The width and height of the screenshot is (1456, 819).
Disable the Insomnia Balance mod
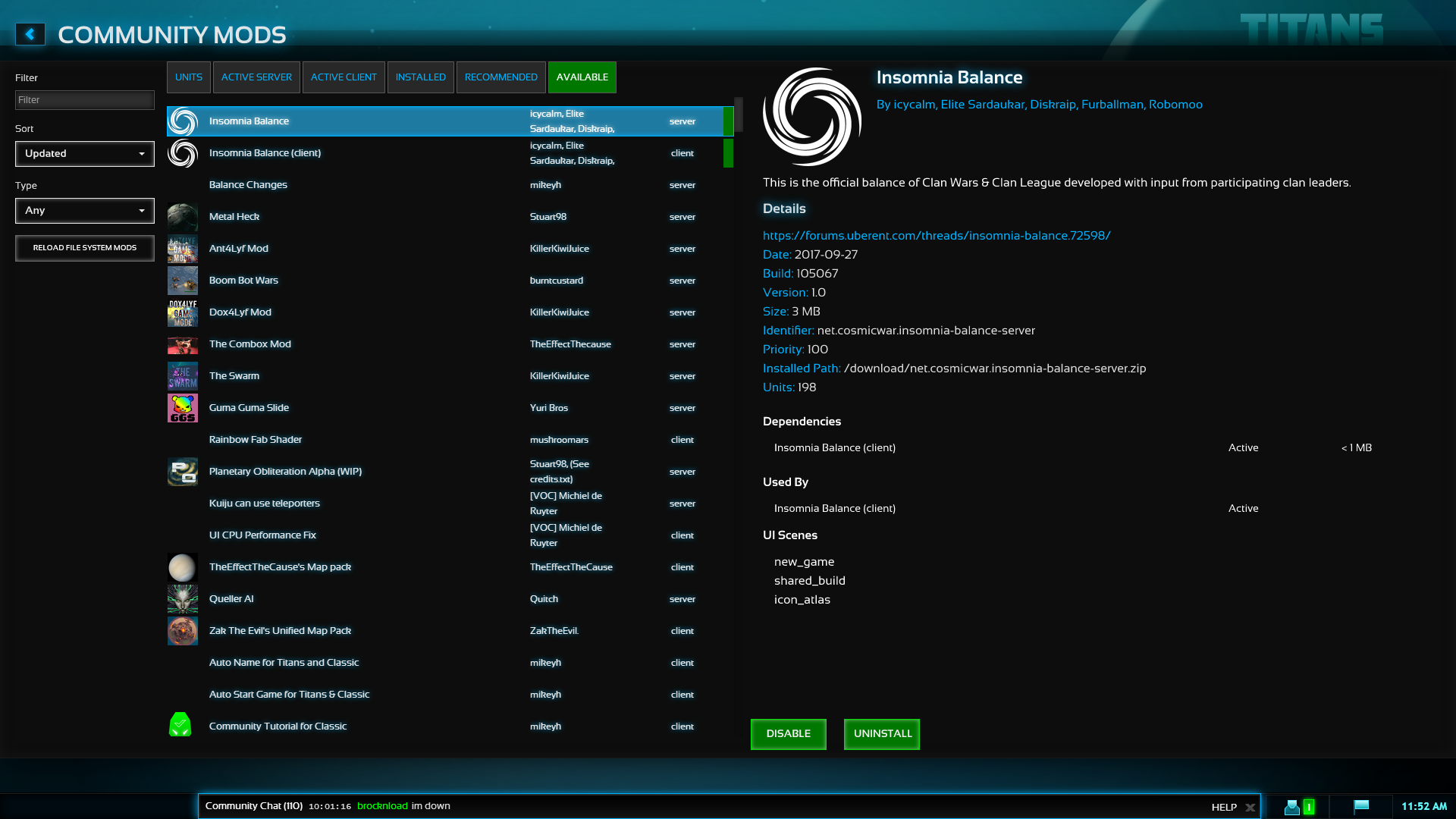tap(788, 734)
